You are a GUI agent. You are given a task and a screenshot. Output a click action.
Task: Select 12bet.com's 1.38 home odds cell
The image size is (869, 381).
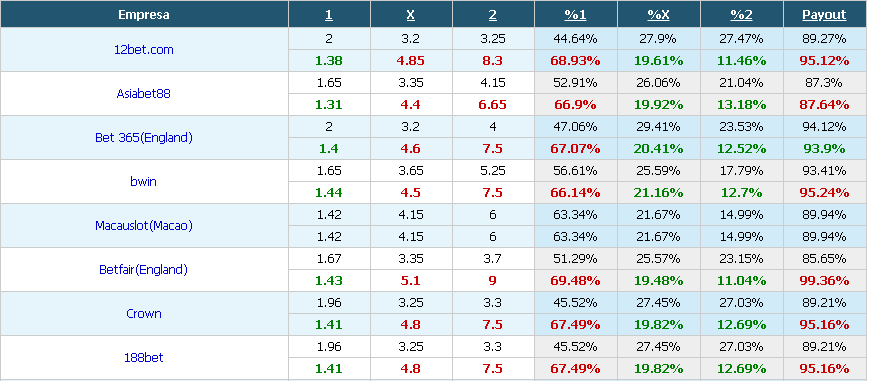(x=329, y=60)
